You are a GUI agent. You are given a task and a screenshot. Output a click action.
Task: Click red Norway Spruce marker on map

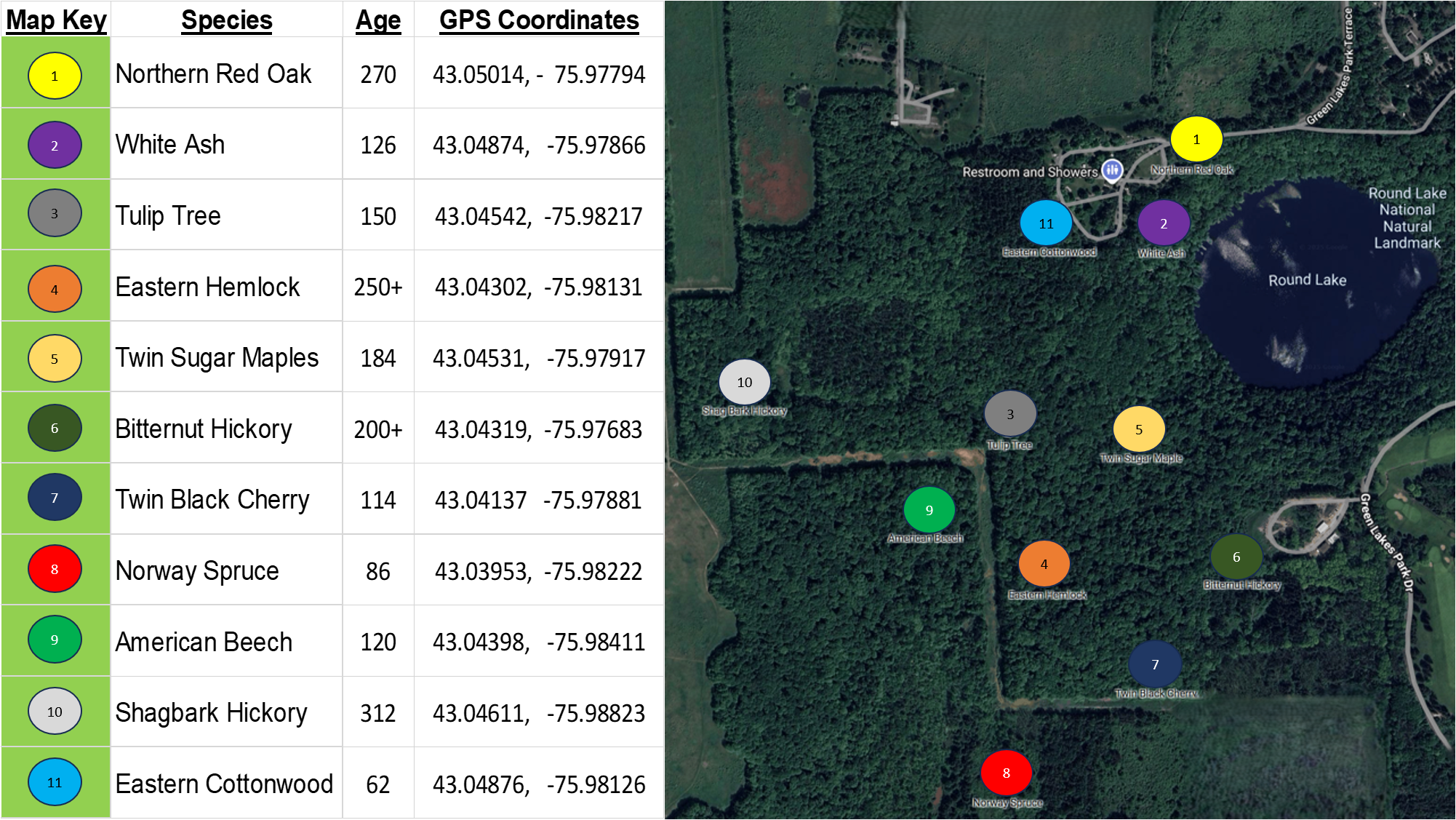click(1006, 773)
